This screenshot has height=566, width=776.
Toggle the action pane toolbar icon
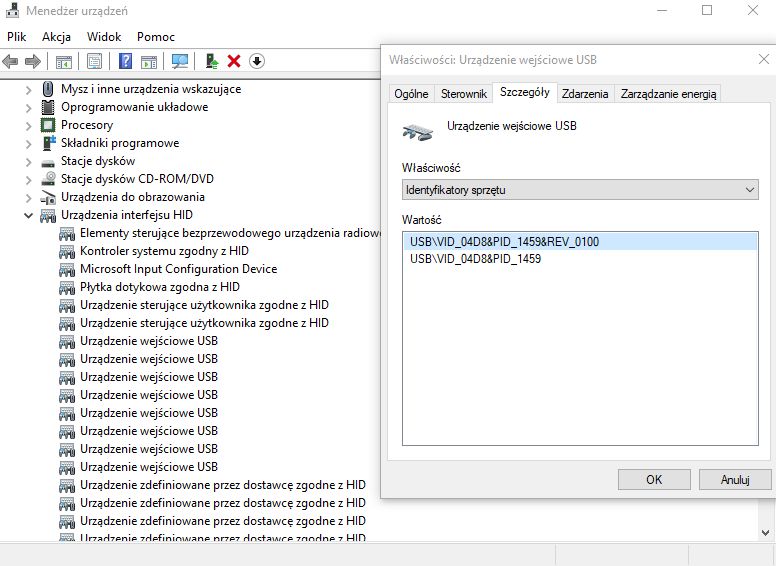coord(149,61)
